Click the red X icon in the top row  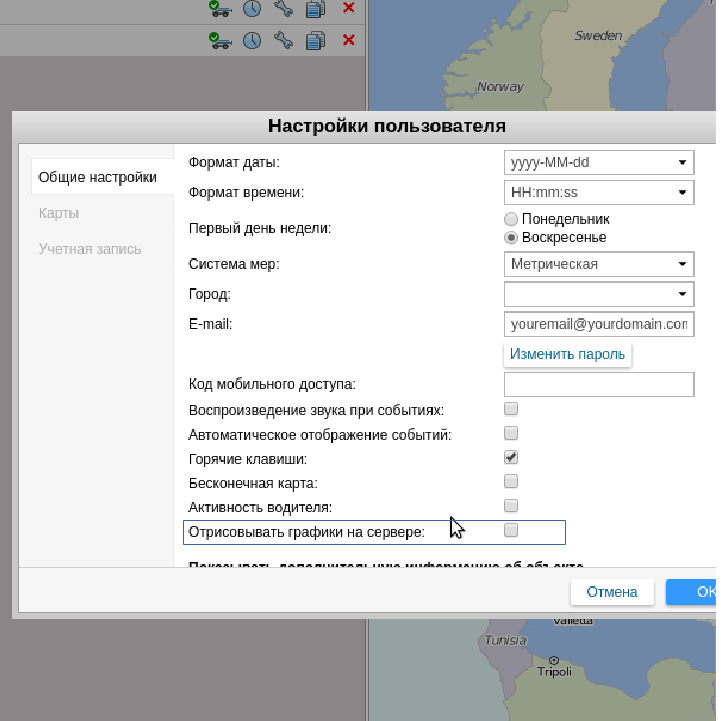click(348, 8)
